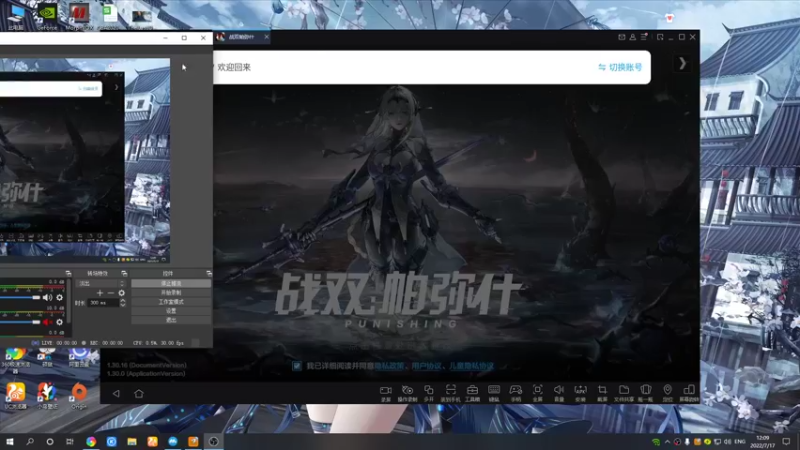The image size is (800, 450).
Task: Click the screen rotation icon in emulator toolbar
Action: coord(689,390)
